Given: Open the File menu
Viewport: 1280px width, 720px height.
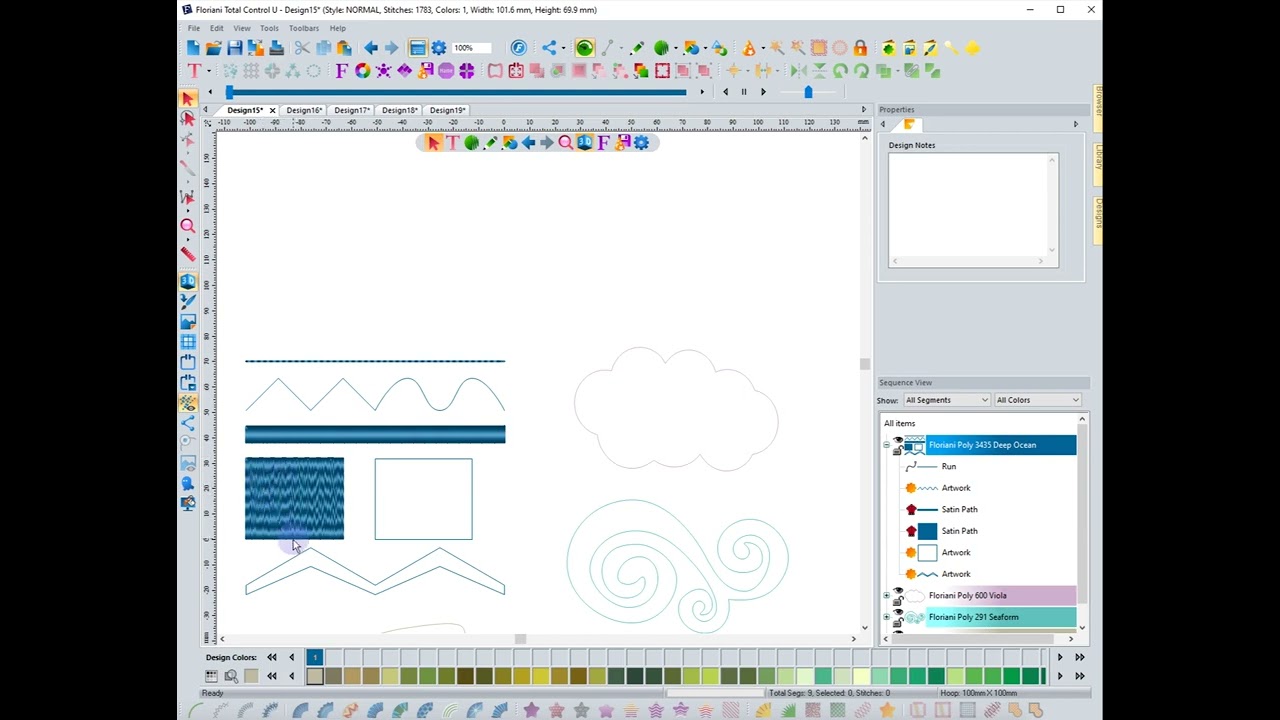Looking at the screenshot, I should tap(194, 28).
